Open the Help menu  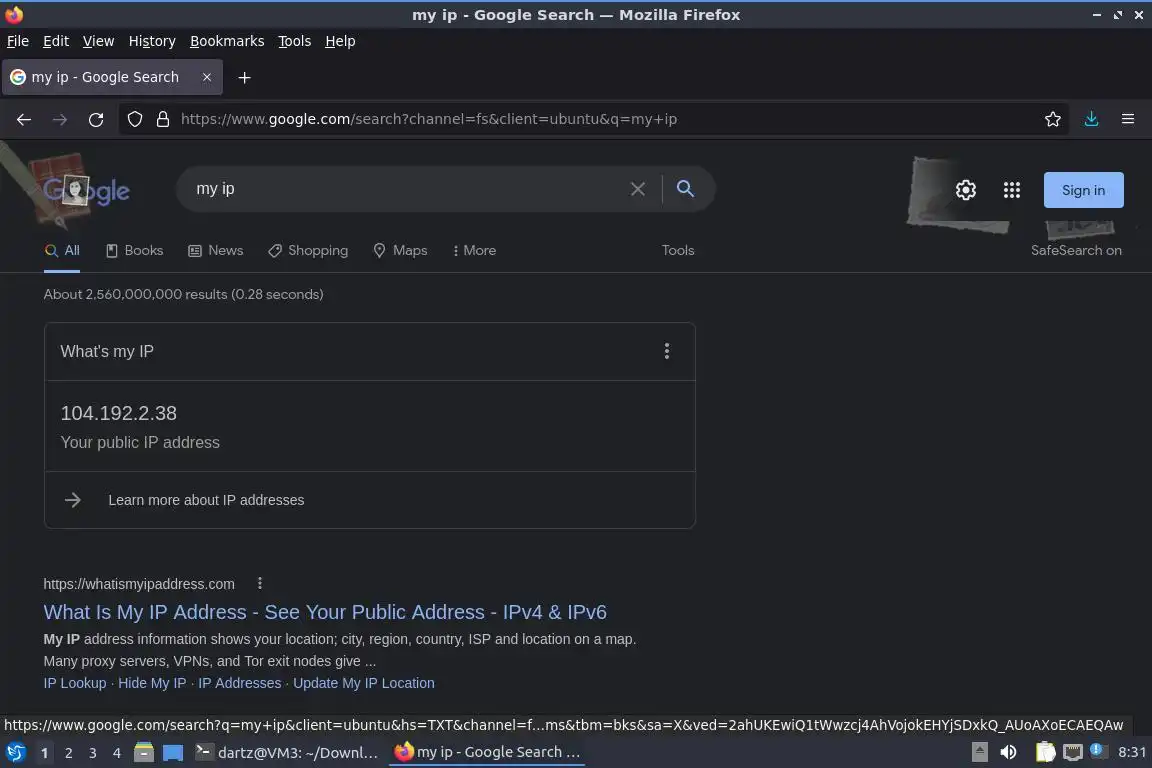(340, 41)
